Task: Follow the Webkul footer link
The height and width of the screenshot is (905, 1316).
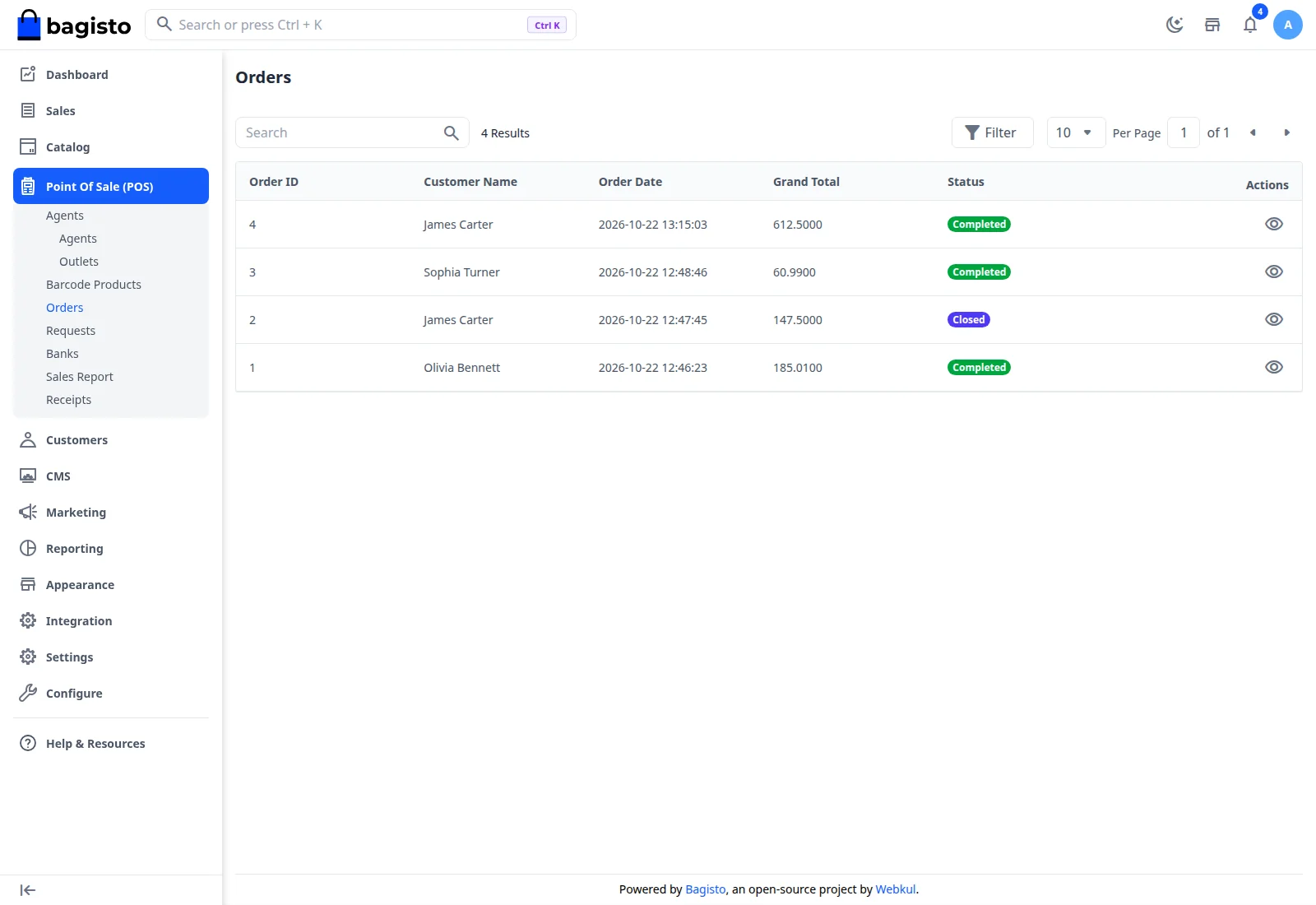Action: tap(896, 889)
